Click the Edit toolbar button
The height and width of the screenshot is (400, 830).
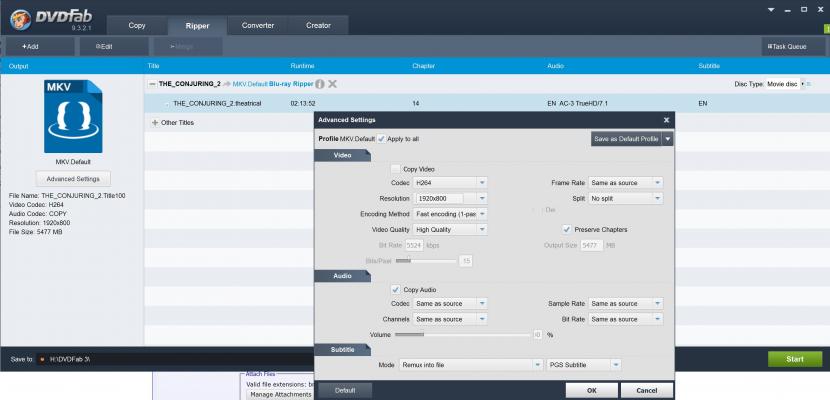click(x=104, y=46)
